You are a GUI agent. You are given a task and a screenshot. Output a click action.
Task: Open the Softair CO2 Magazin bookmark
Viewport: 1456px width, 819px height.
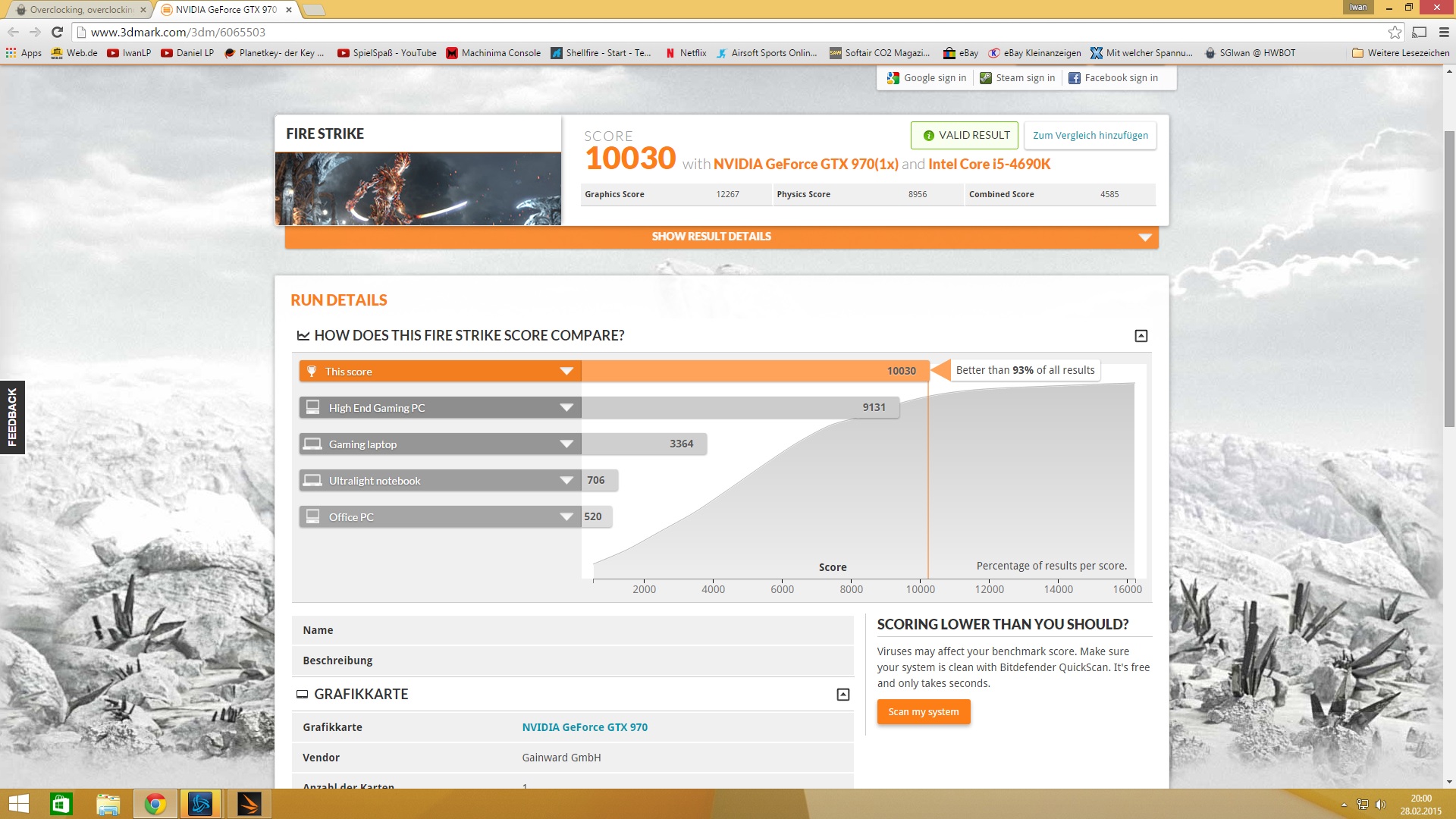click(880, 53)
